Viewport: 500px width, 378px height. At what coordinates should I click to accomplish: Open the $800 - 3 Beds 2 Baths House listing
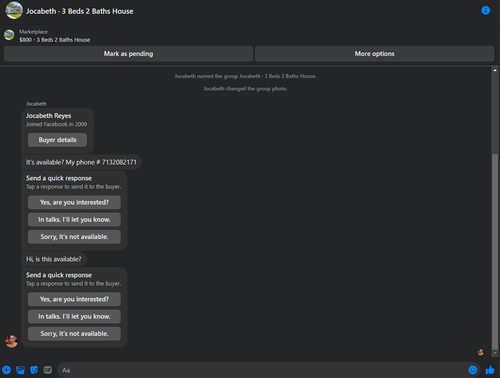(x=55, y=40)
